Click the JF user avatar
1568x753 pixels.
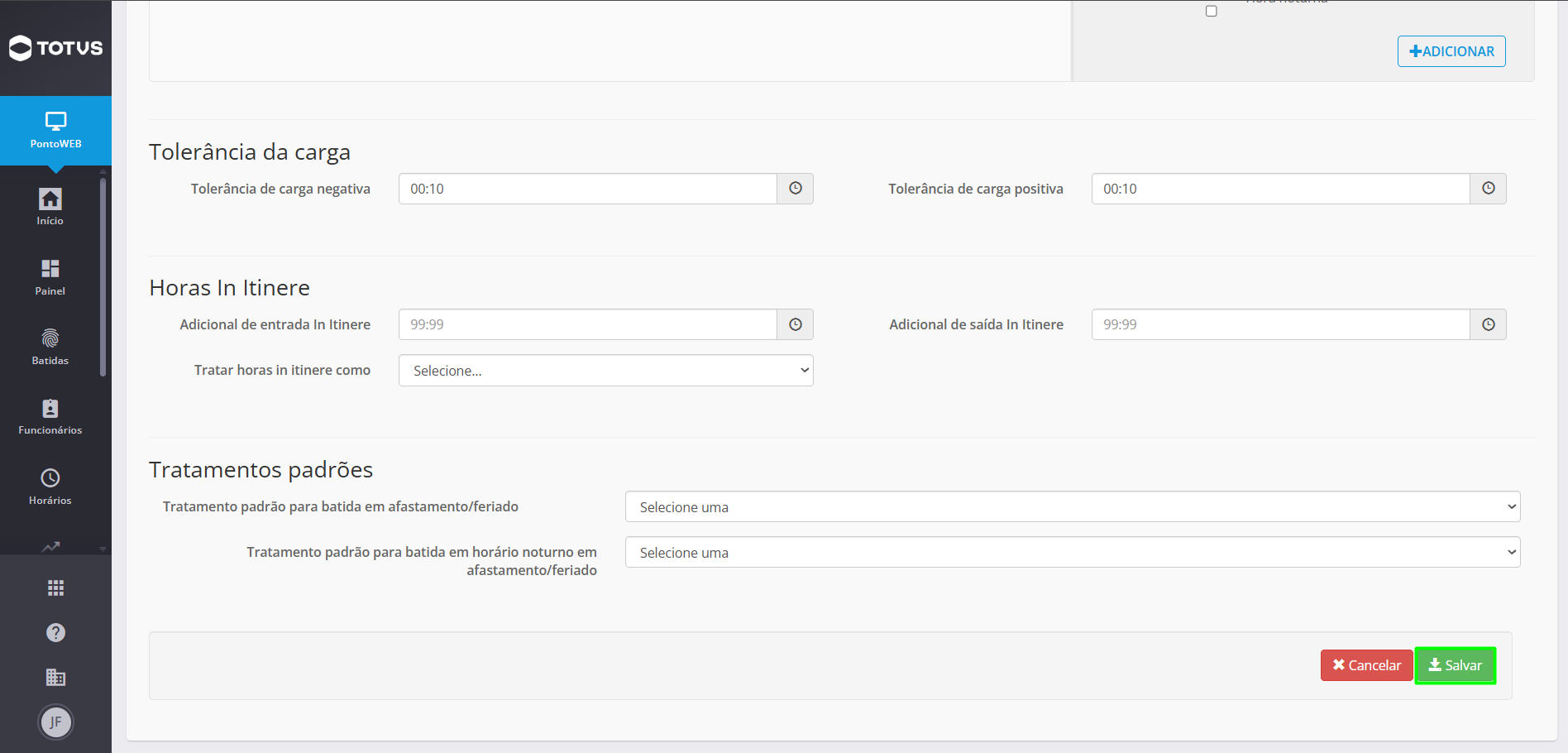55,722
